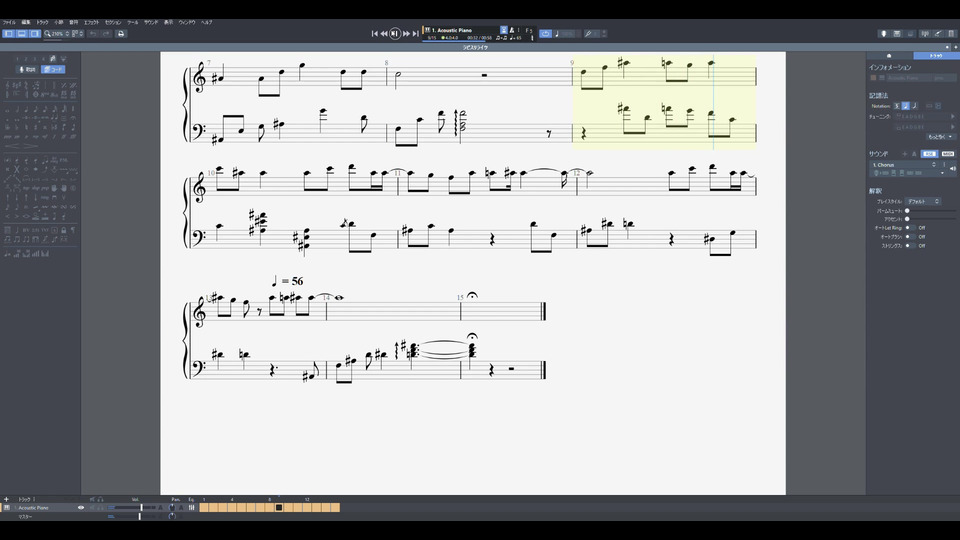The height and width of the screenshot is (540, 960).
Task: Switch to the トラック tab in inspector
Action: (936, 56)
